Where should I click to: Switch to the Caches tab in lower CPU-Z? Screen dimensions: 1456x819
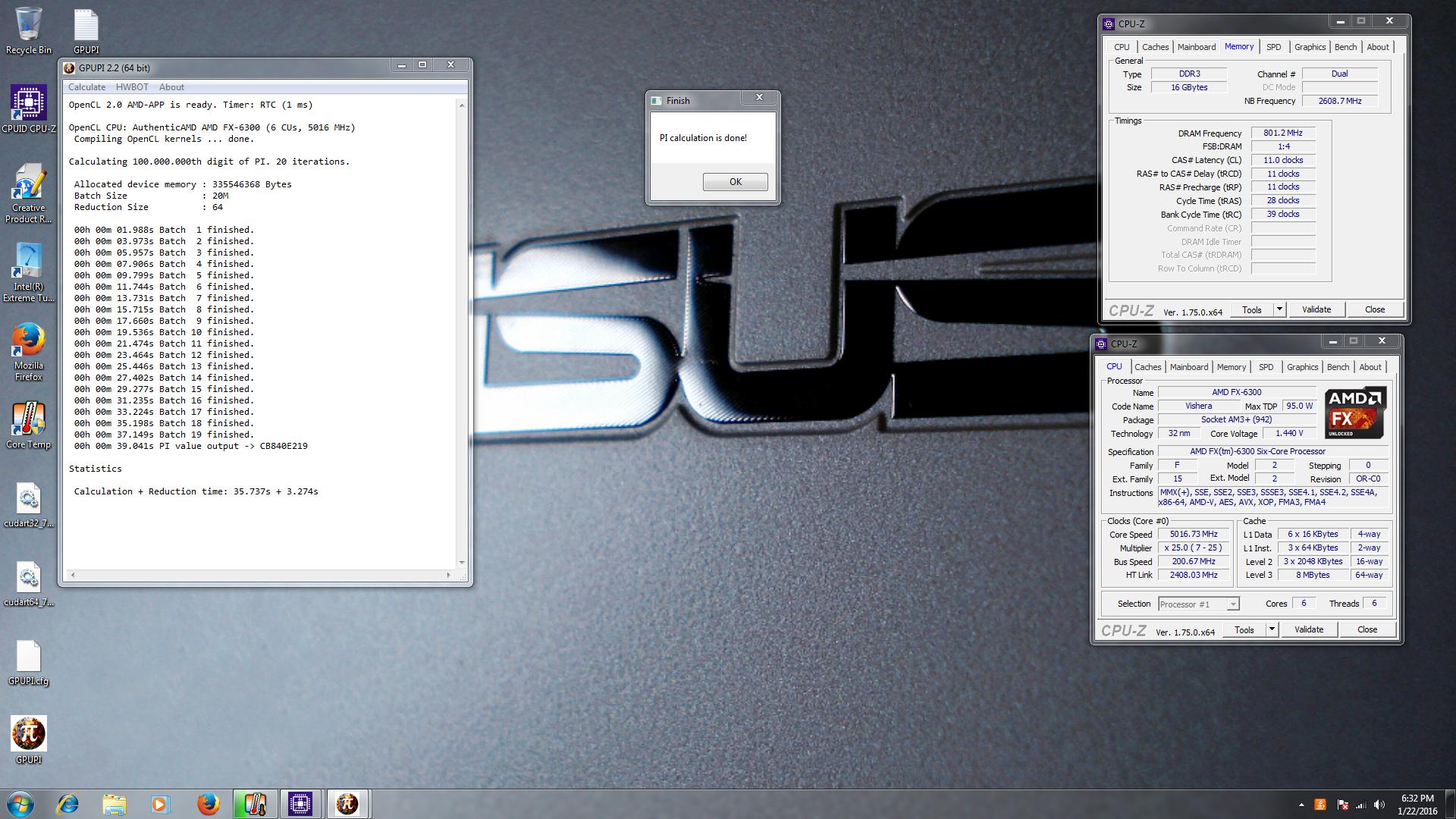[1147, 367]
